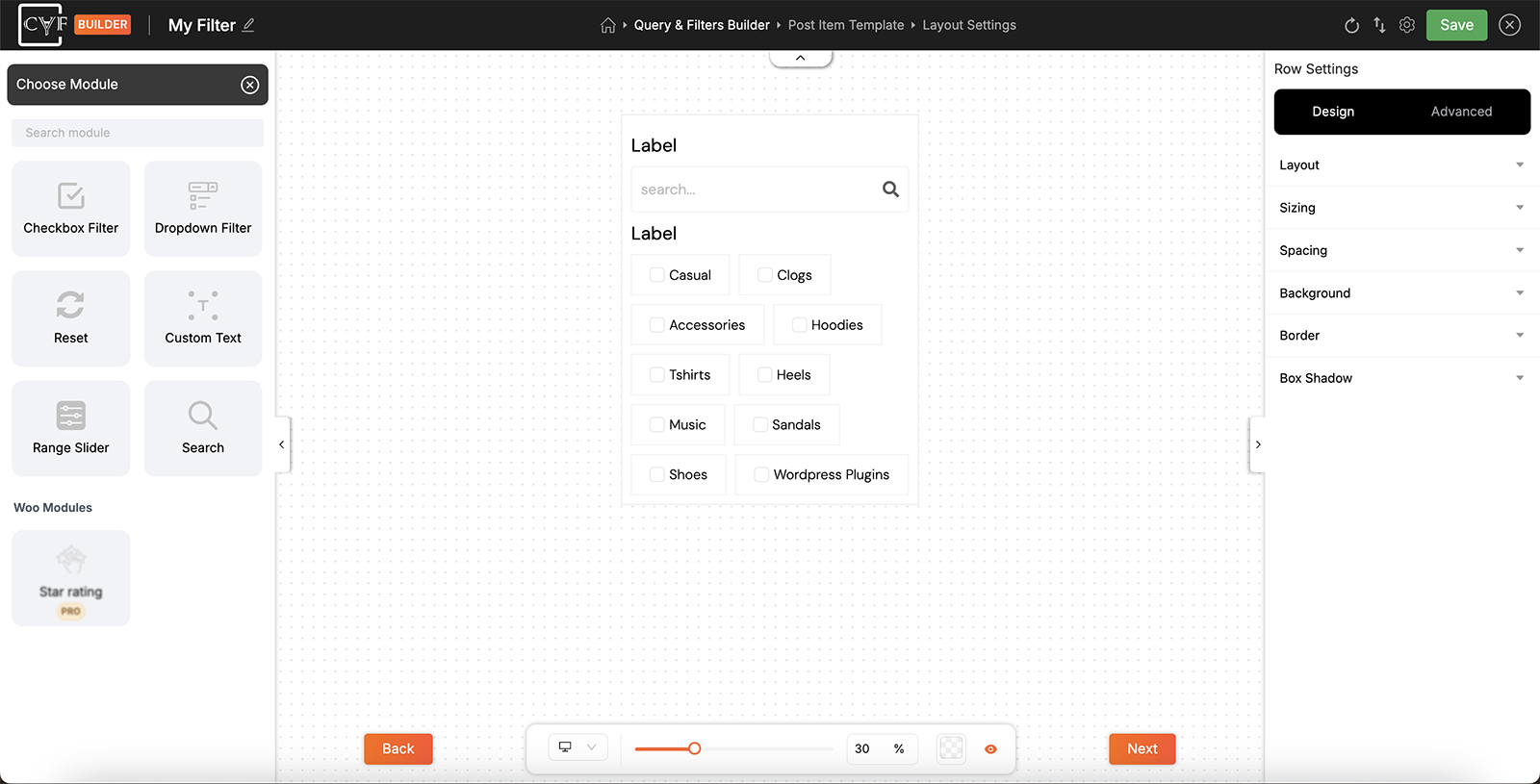Expand the Box Shadow section
The width and height of the screenshot is (1540, 784).
(1401, 378)
